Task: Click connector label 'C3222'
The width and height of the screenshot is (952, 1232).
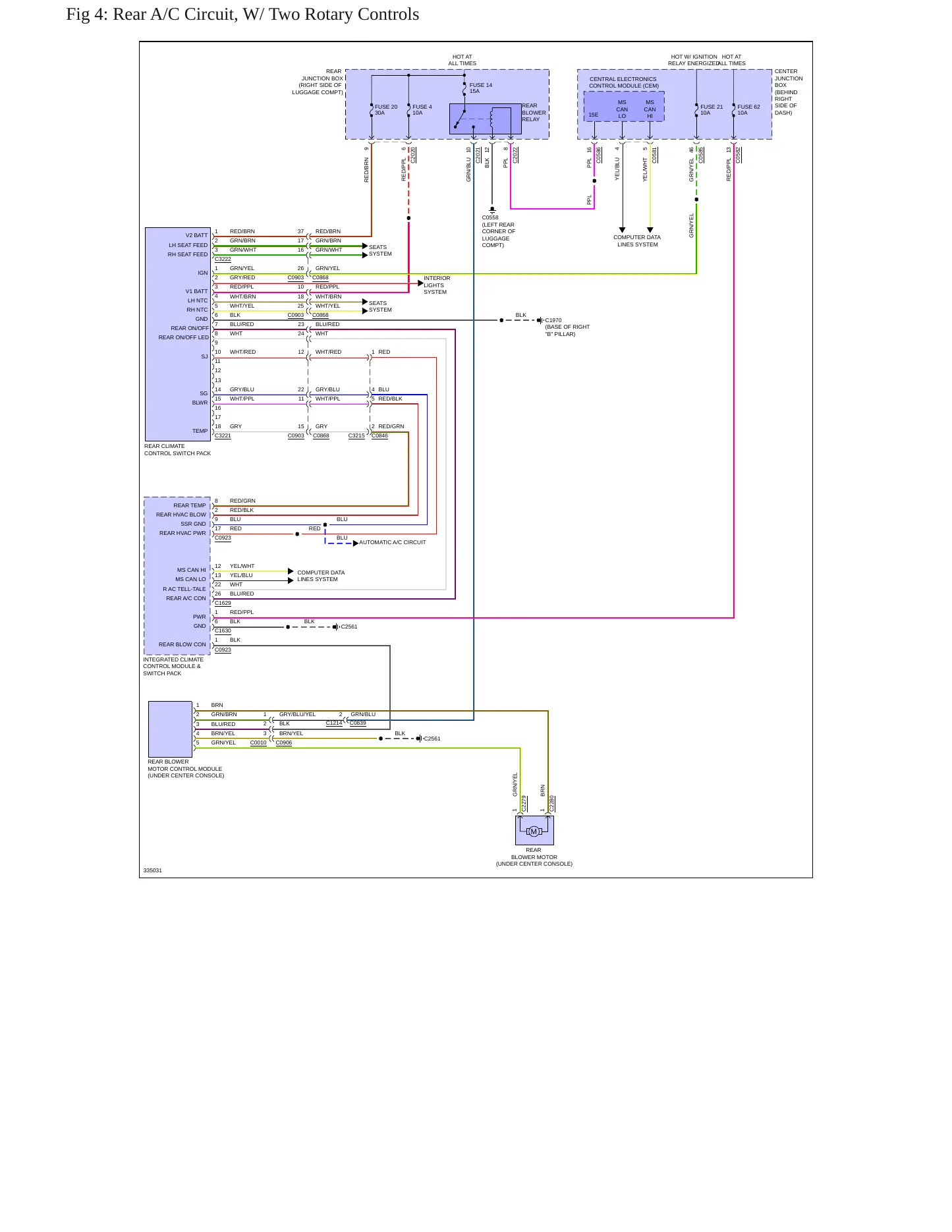Action: coord(223,260)
